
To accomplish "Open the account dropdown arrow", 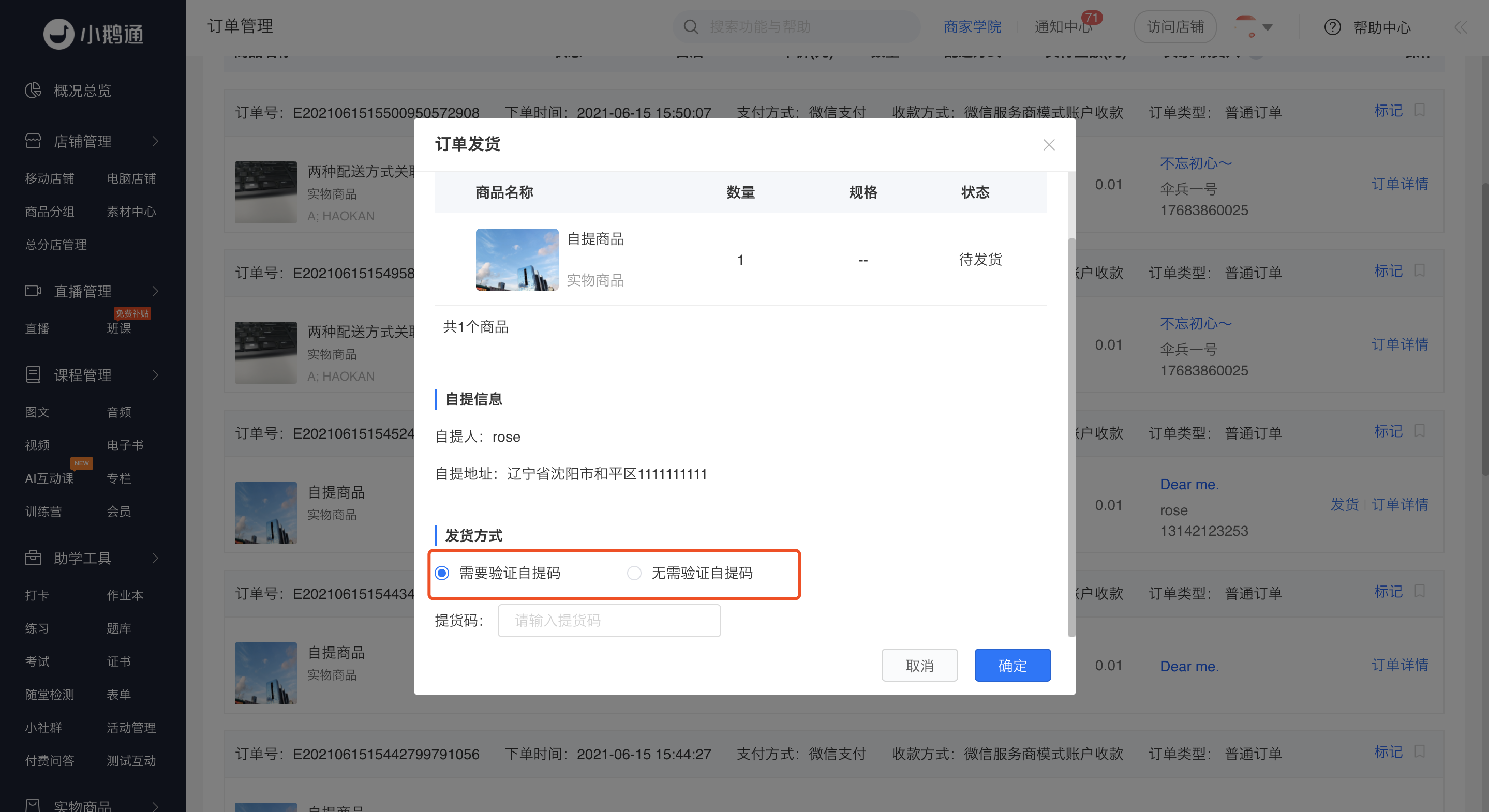I will coord(1268,27).
